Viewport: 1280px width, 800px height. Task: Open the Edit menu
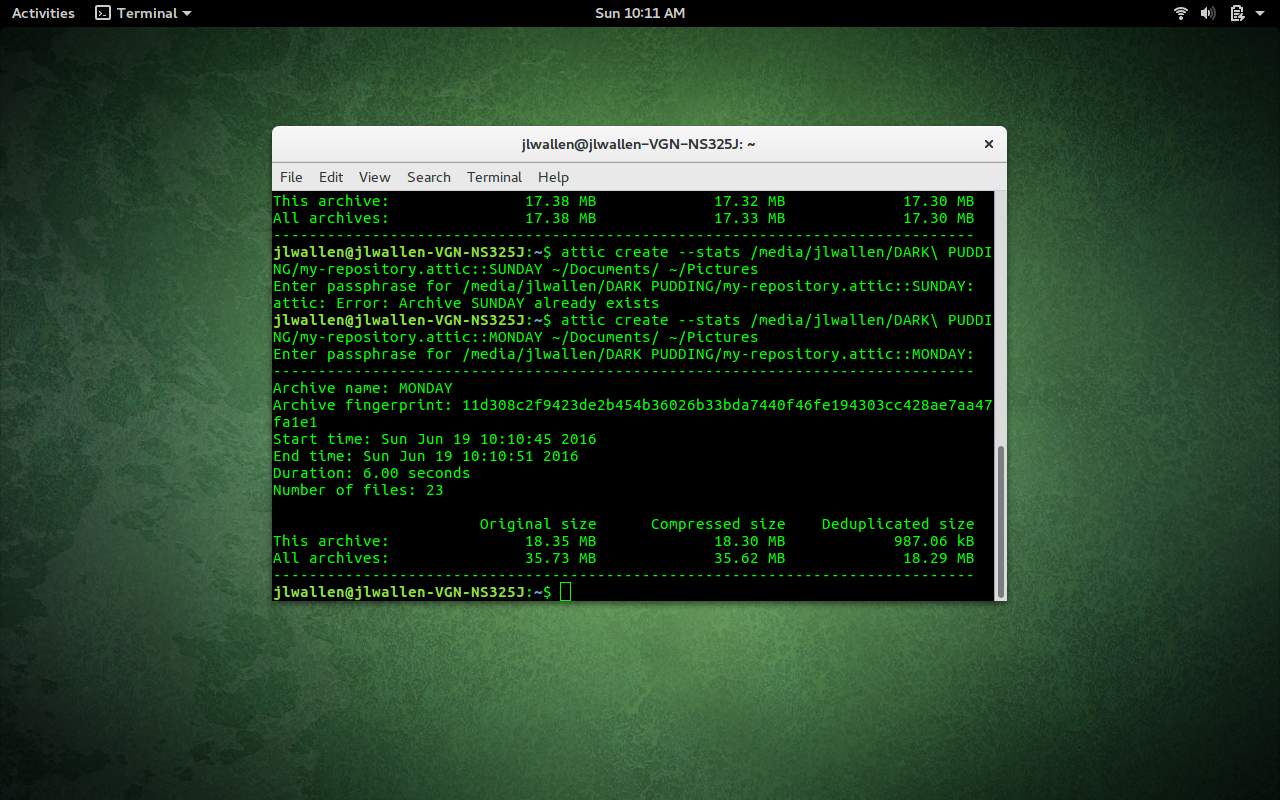point(331,177)
